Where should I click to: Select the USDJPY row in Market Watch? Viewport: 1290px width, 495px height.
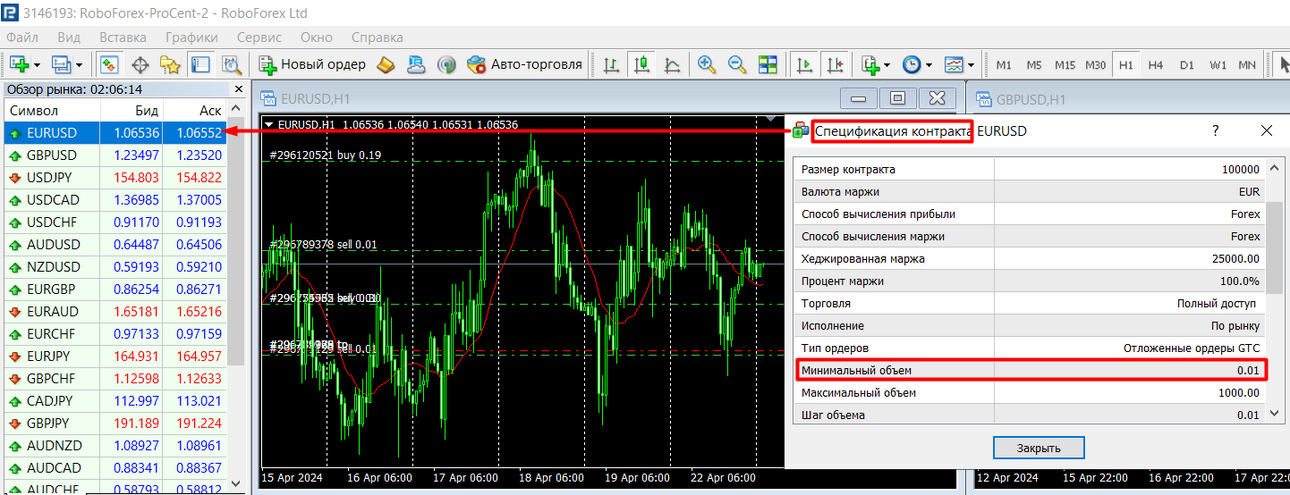[114, 177]
